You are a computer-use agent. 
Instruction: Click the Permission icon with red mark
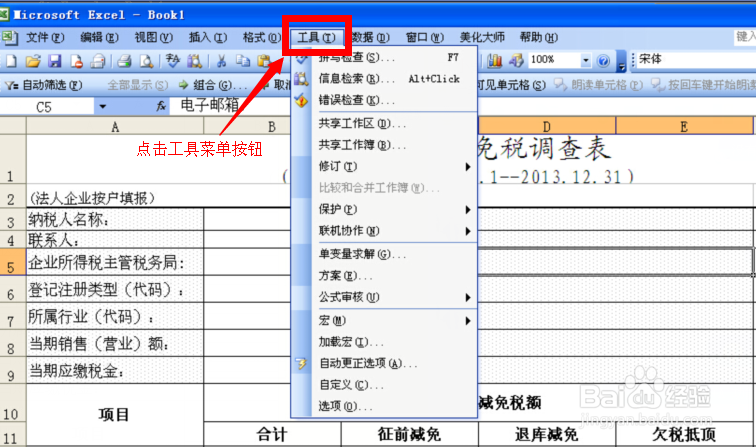76,61
